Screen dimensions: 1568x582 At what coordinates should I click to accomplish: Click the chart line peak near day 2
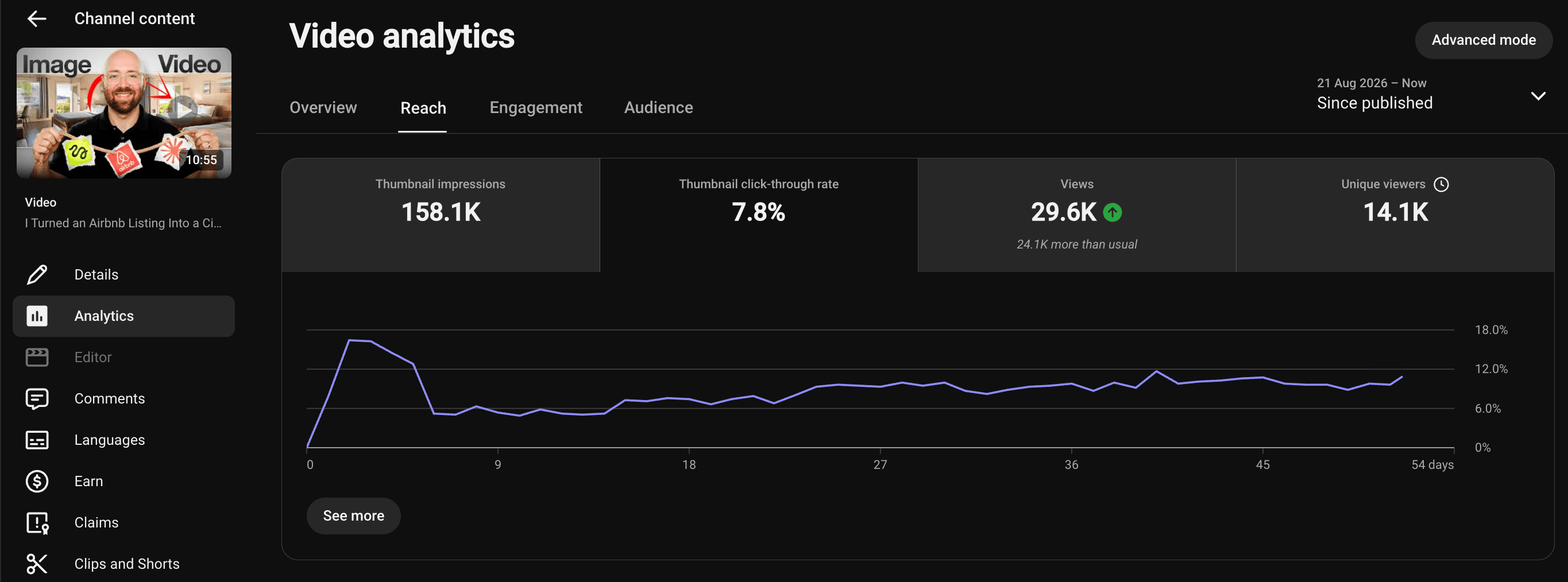click(x=349, y=340)
